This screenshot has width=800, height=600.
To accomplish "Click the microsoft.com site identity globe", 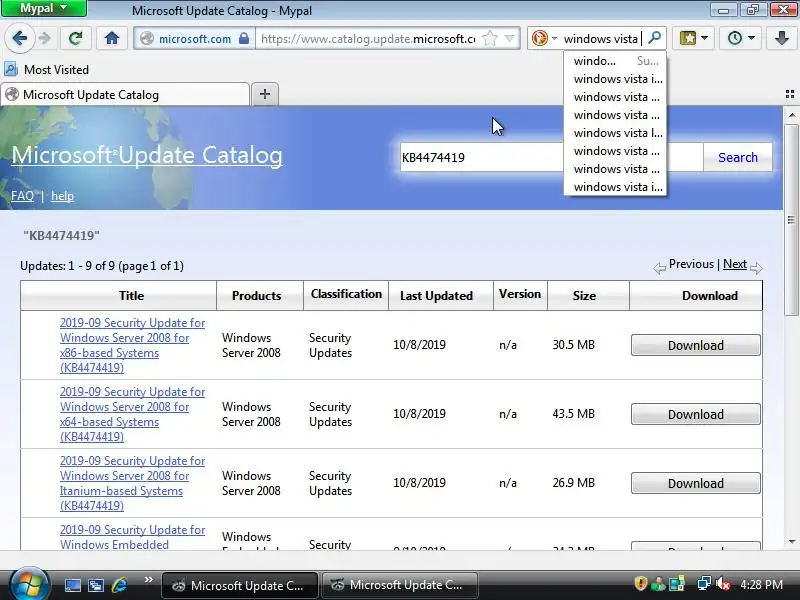I will click(147, 39).
